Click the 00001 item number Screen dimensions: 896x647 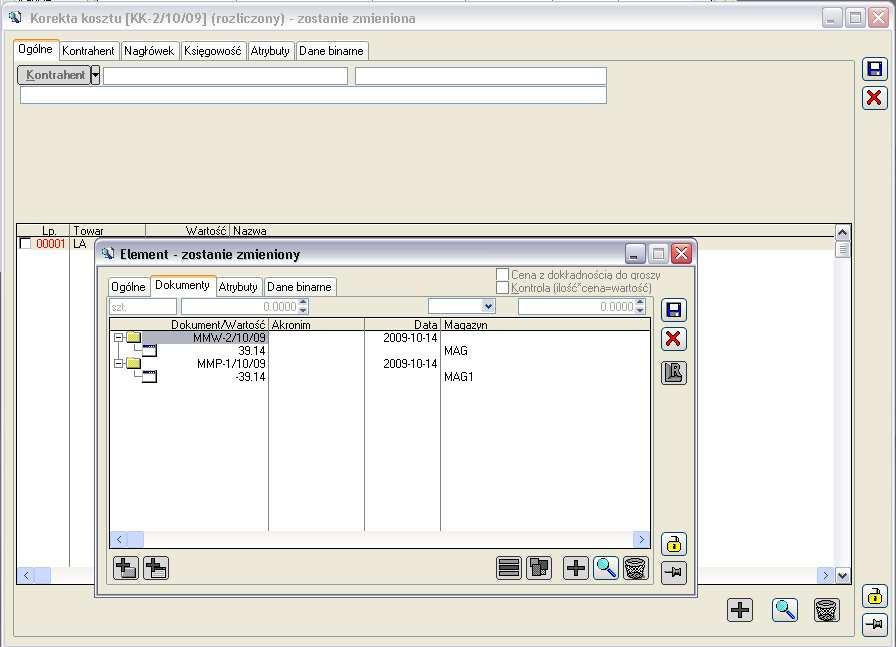click(x=51, y=244)
